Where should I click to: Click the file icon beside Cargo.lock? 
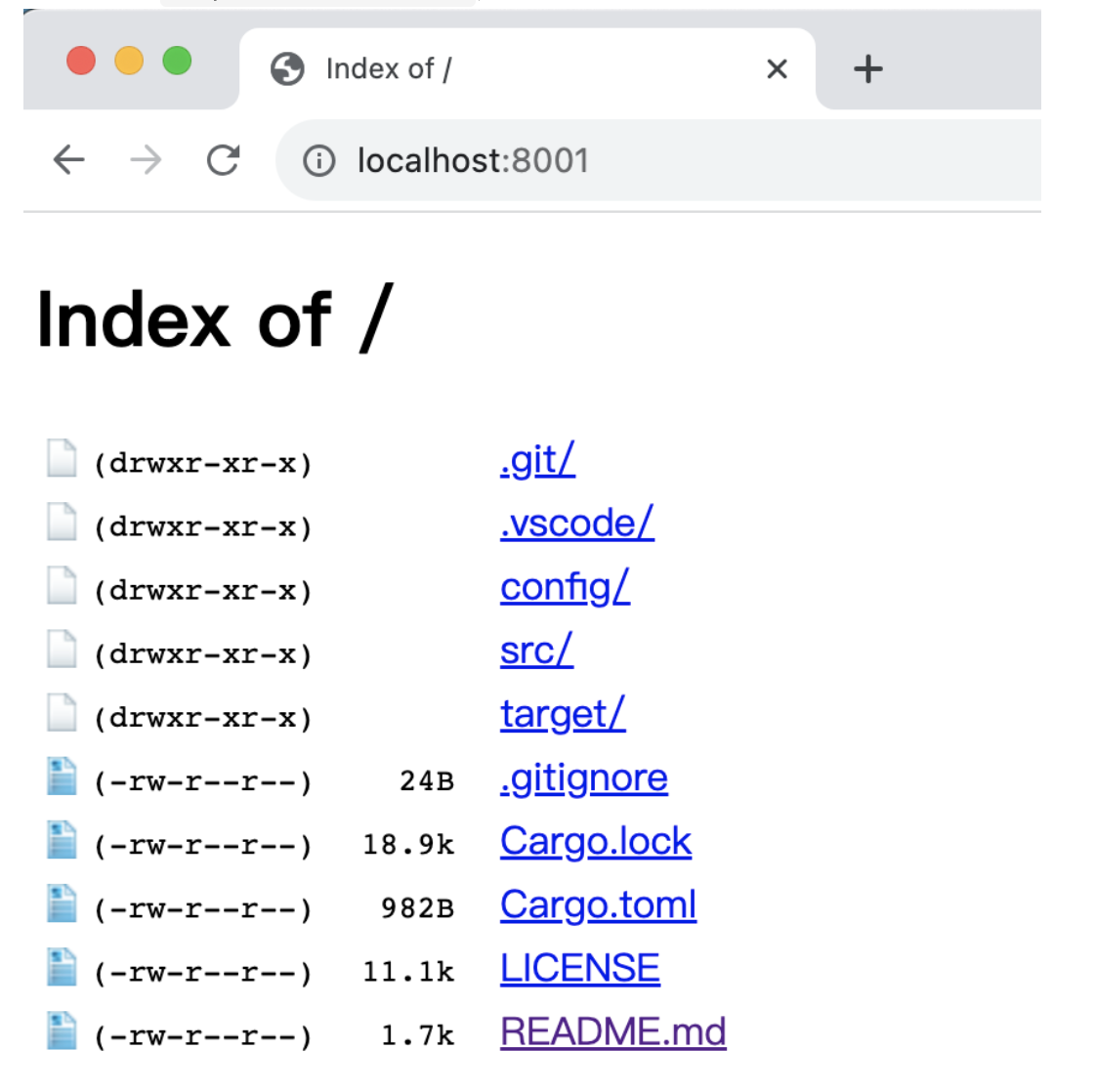(x=62, y=841)
